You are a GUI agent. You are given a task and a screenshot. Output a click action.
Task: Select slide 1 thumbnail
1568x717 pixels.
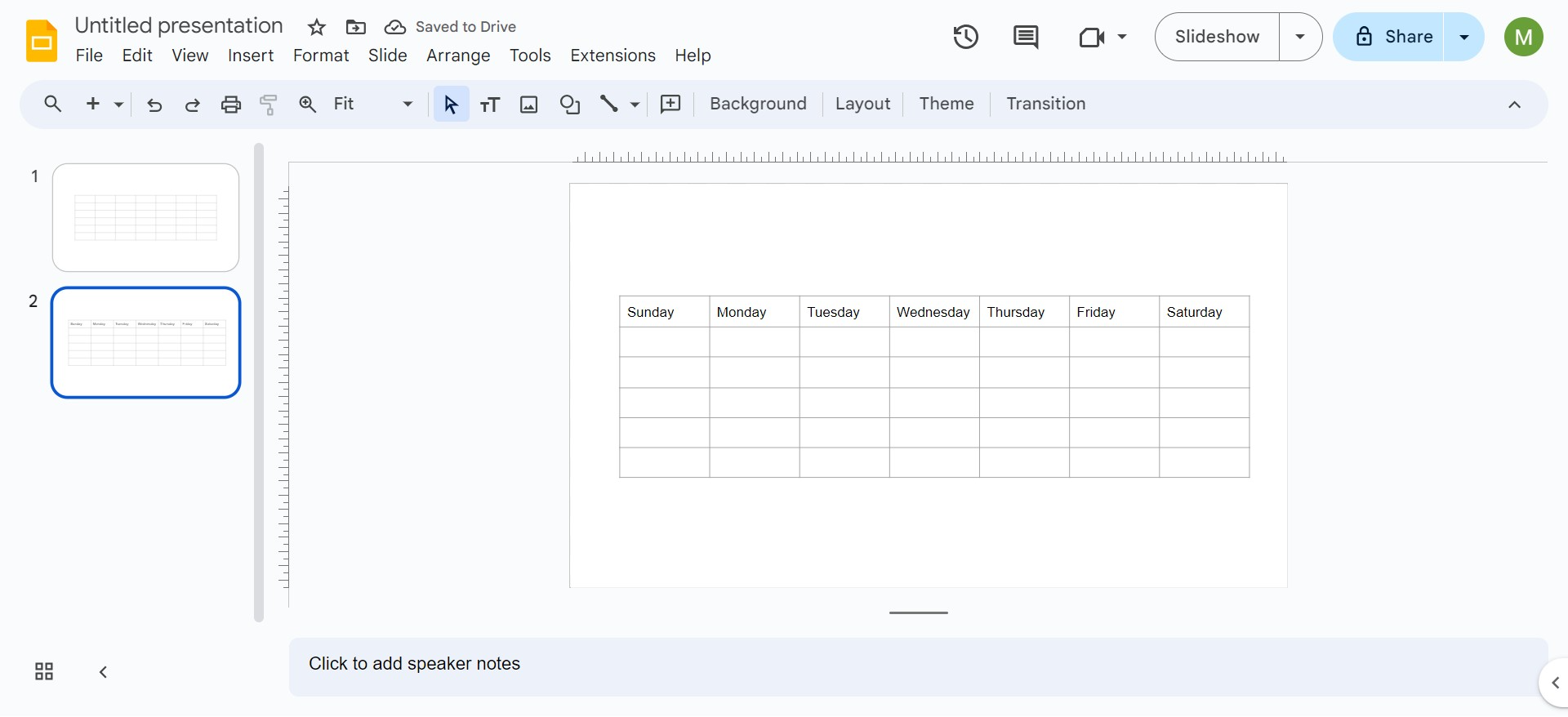[145, 217]
